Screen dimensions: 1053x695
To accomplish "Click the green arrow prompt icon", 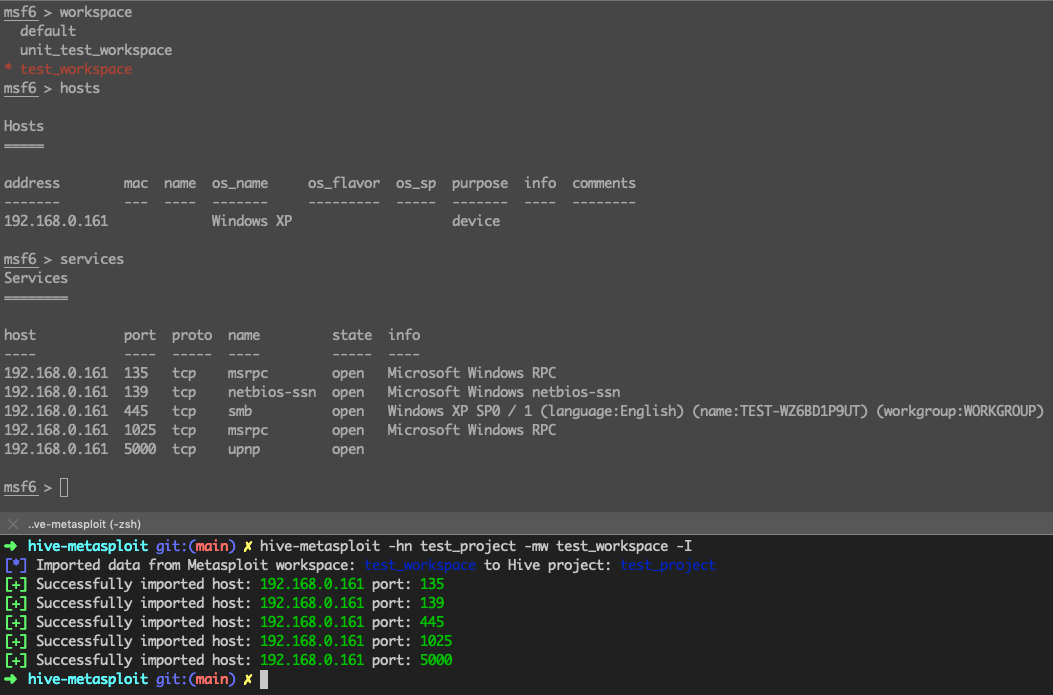I will [x=10, y=546].
